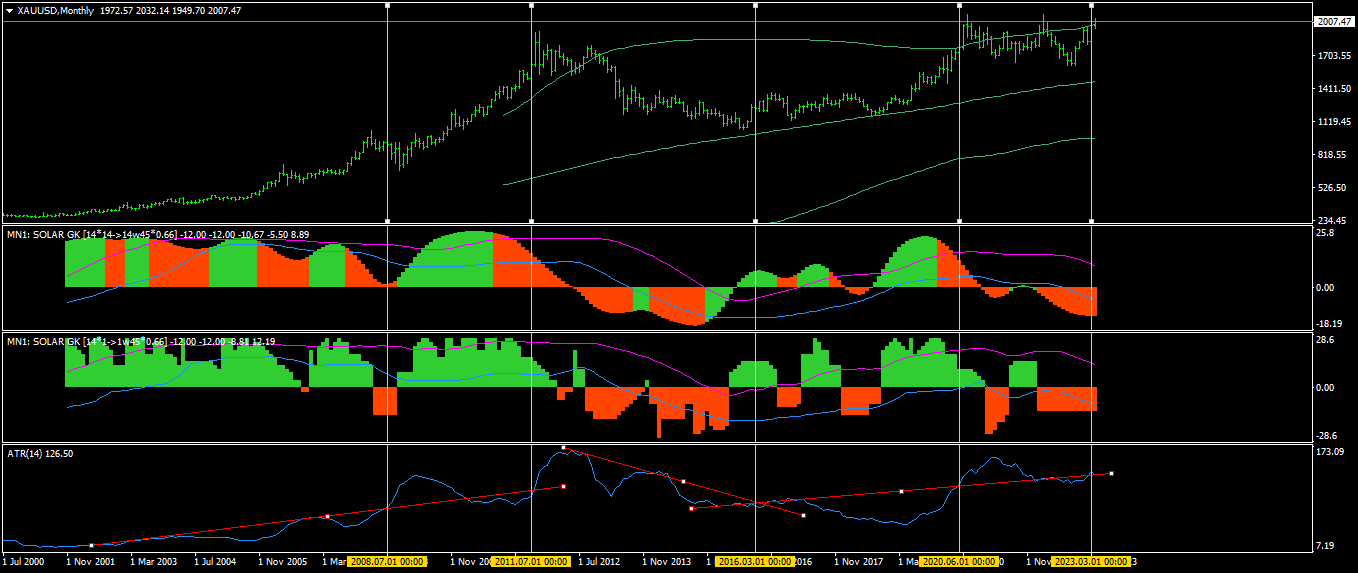Click the 1 Jul 2004 time axis label

(x=216, y=562)
